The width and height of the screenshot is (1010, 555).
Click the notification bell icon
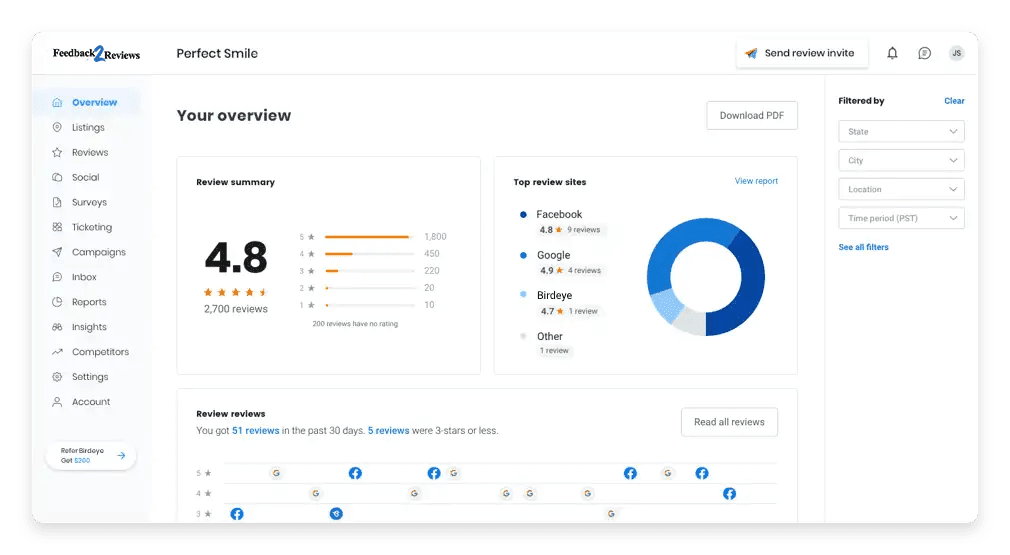tap(892, 53)
